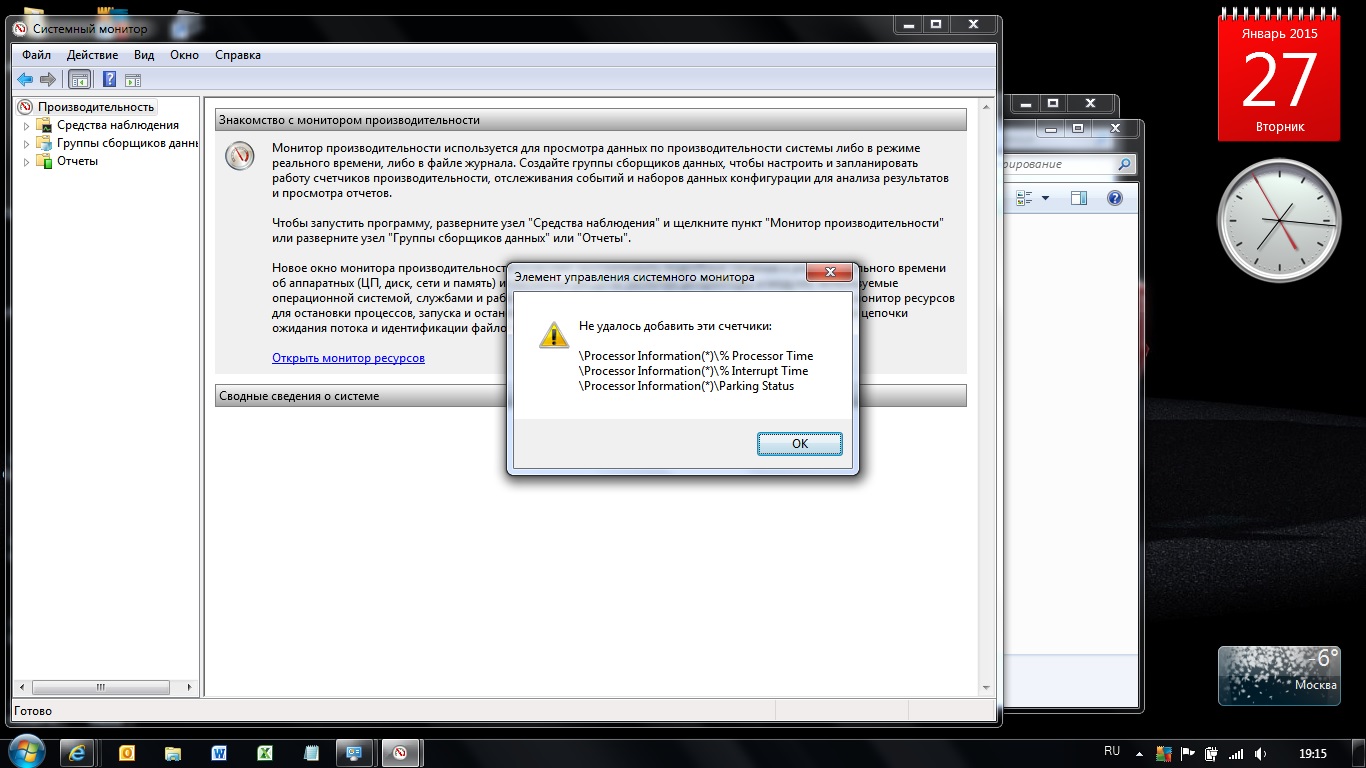This screenshot has width=1366, height=768.
Task: Open Excel from the taskbar
Action: click(266, 753)
